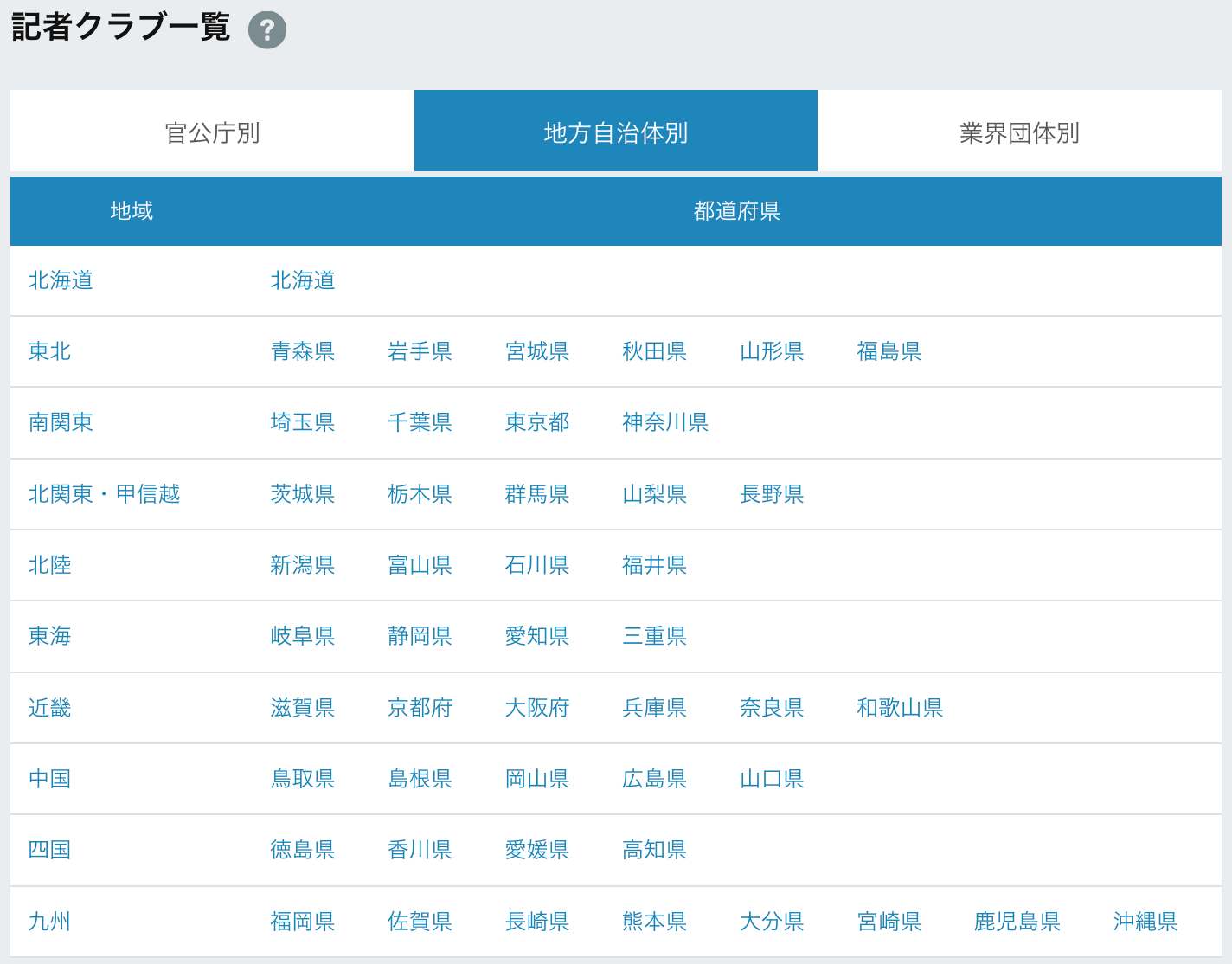The width and height of the screenshot is (1232, 964).
Task: Select the 九州 region
Action: point(49,922)
